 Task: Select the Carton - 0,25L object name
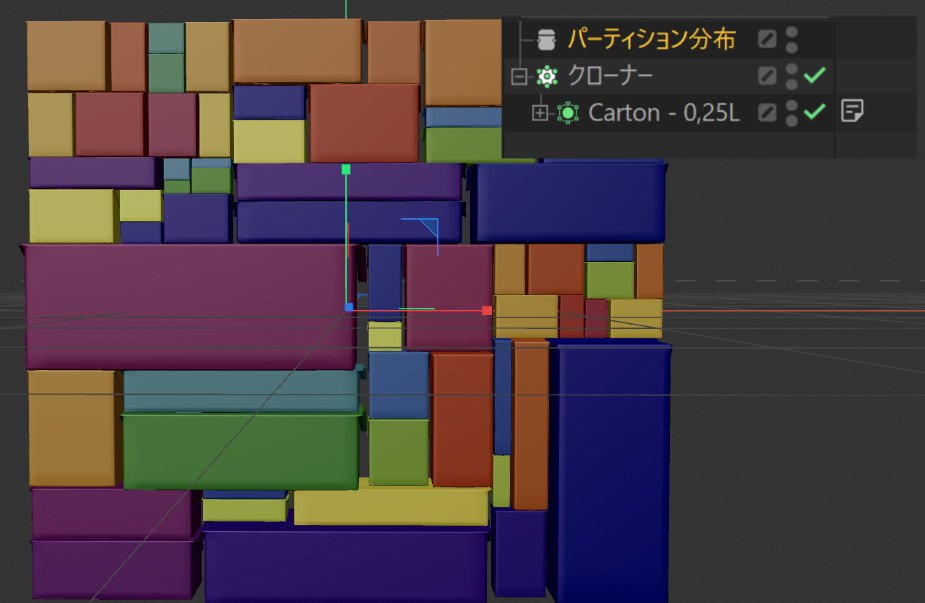(x=663, y=112)
